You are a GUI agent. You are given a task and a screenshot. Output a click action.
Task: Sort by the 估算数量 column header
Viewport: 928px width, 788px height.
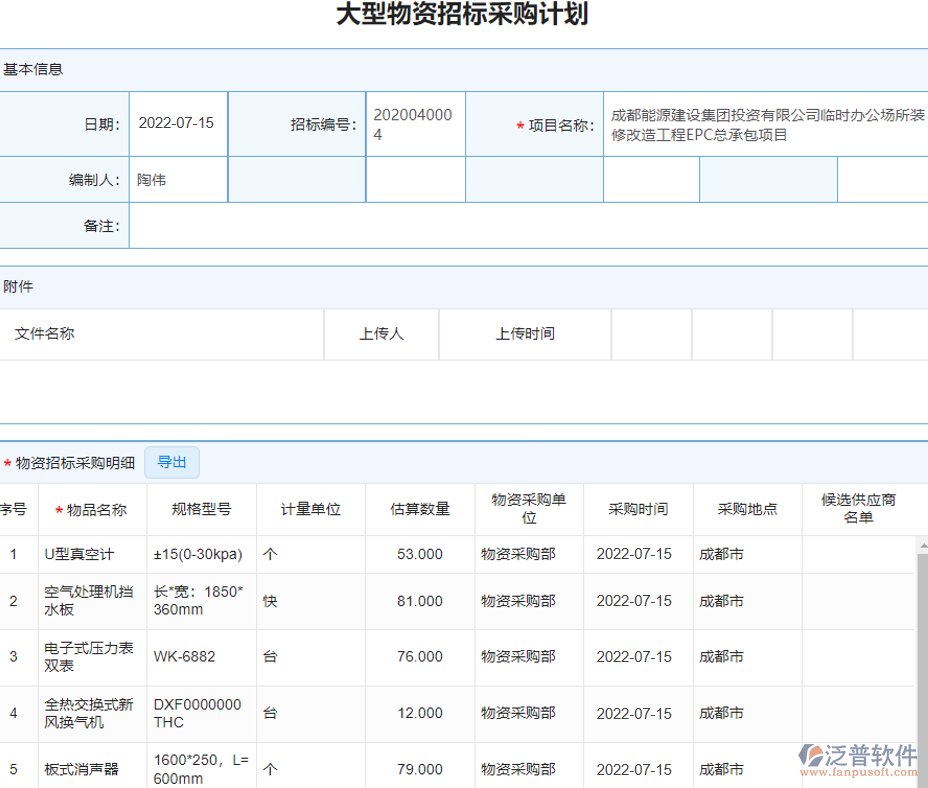tap(420, 509)
